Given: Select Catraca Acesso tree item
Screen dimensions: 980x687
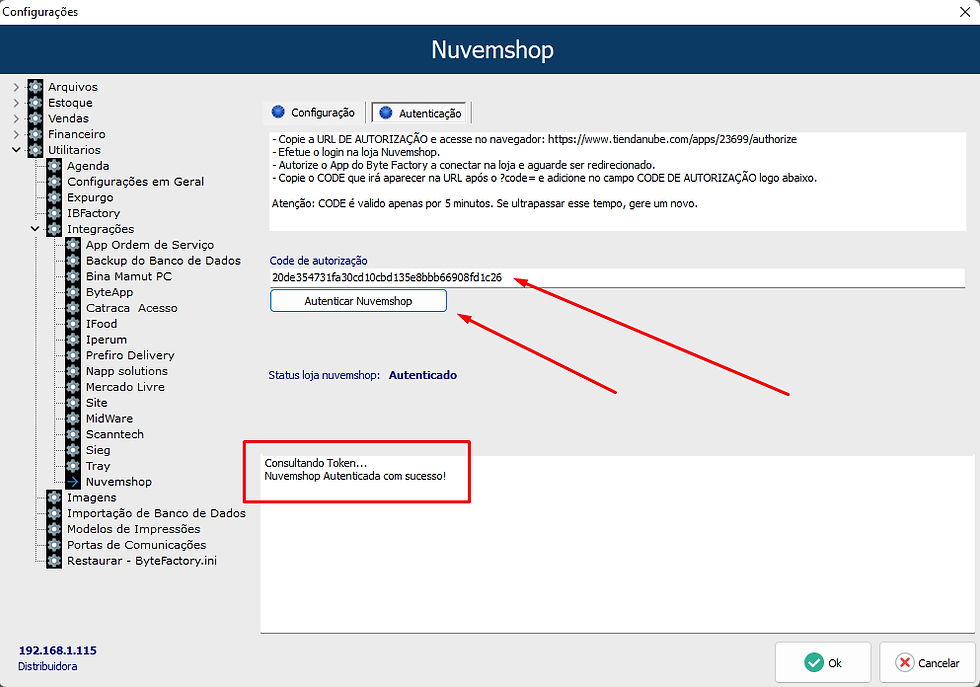Looking at the screenshot, I should 132,308.
